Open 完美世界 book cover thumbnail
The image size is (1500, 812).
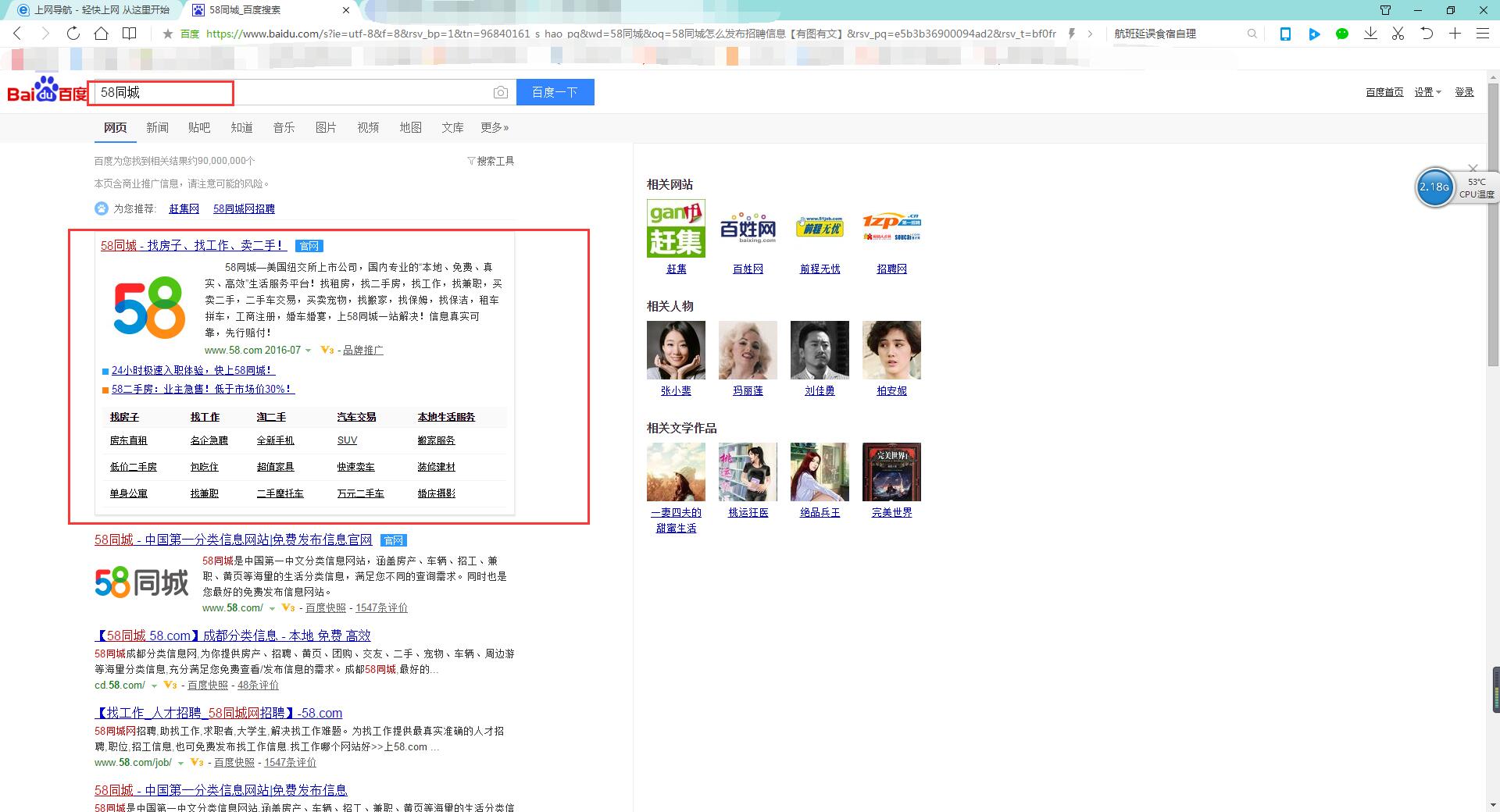[x=891, y=472]
